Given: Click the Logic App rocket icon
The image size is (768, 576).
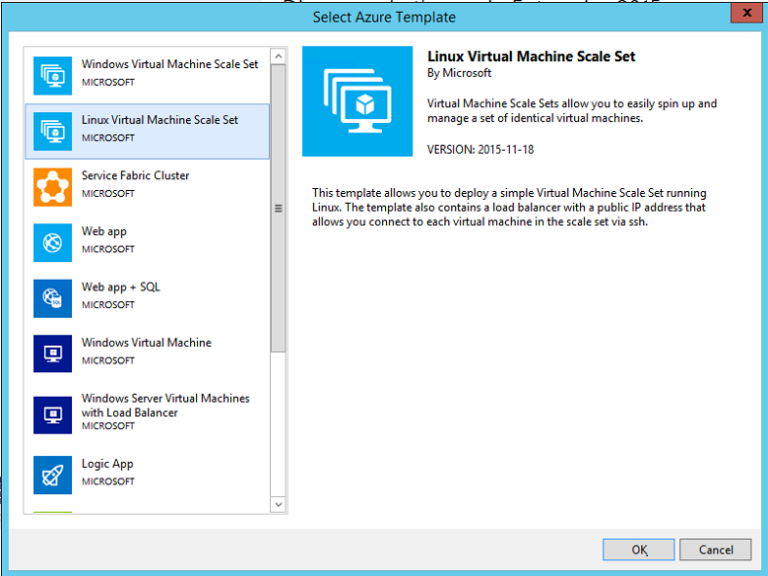Looking at the screenshot, I should [x=52, y=475].
